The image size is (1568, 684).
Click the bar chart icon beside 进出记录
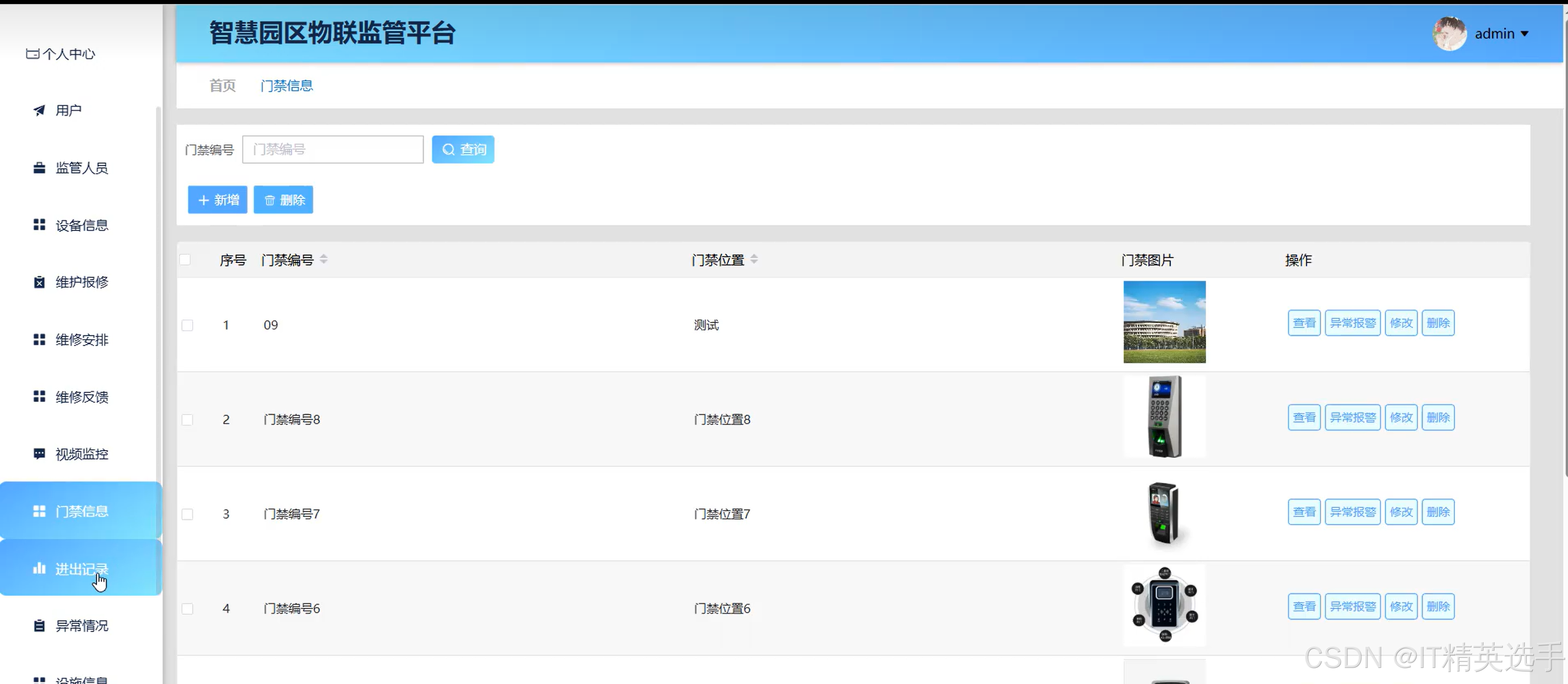click(39, 568)
